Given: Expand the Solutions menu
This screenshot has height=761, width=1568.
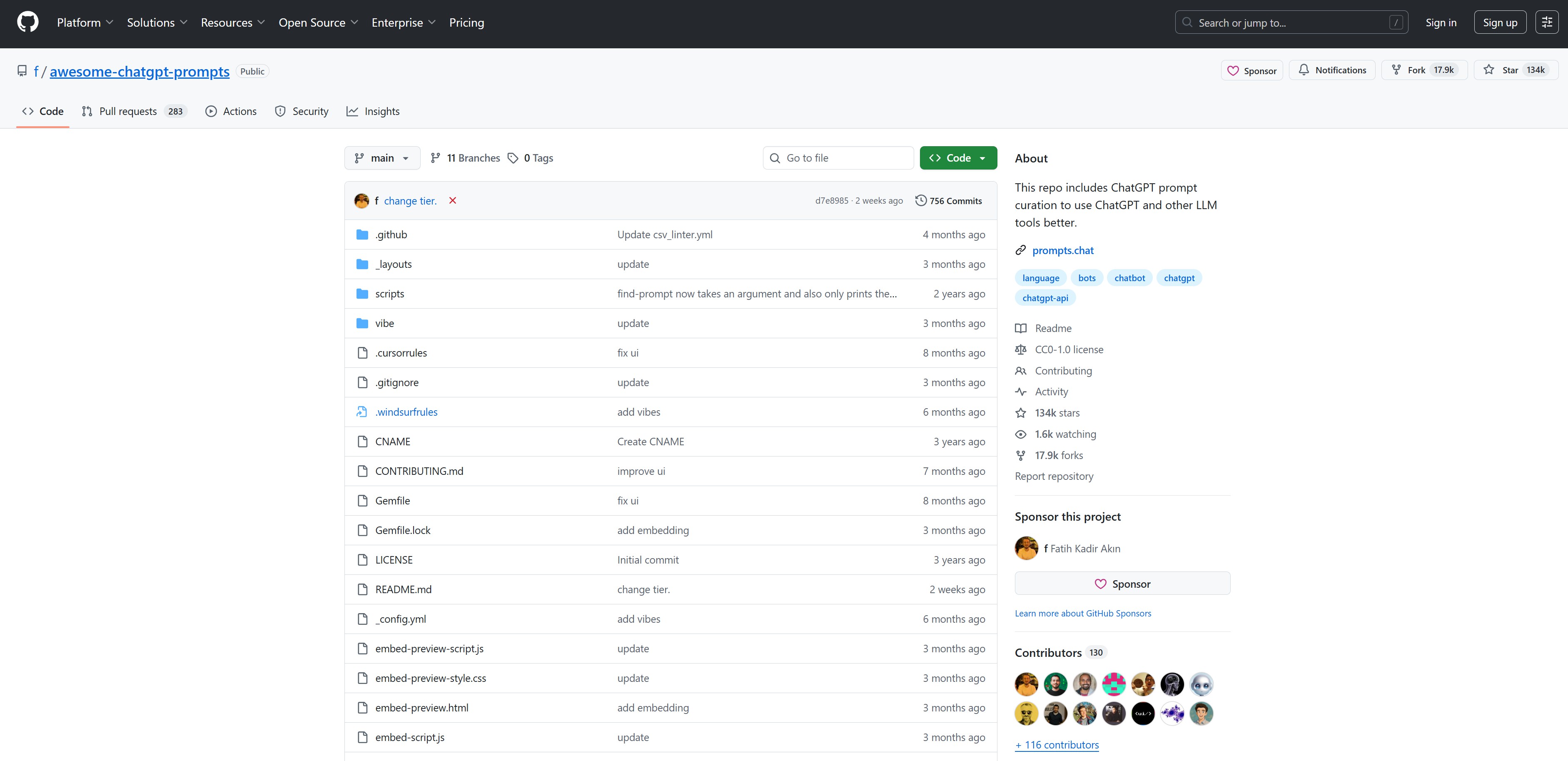Looking at the screenshot, I should coord(157,22).
